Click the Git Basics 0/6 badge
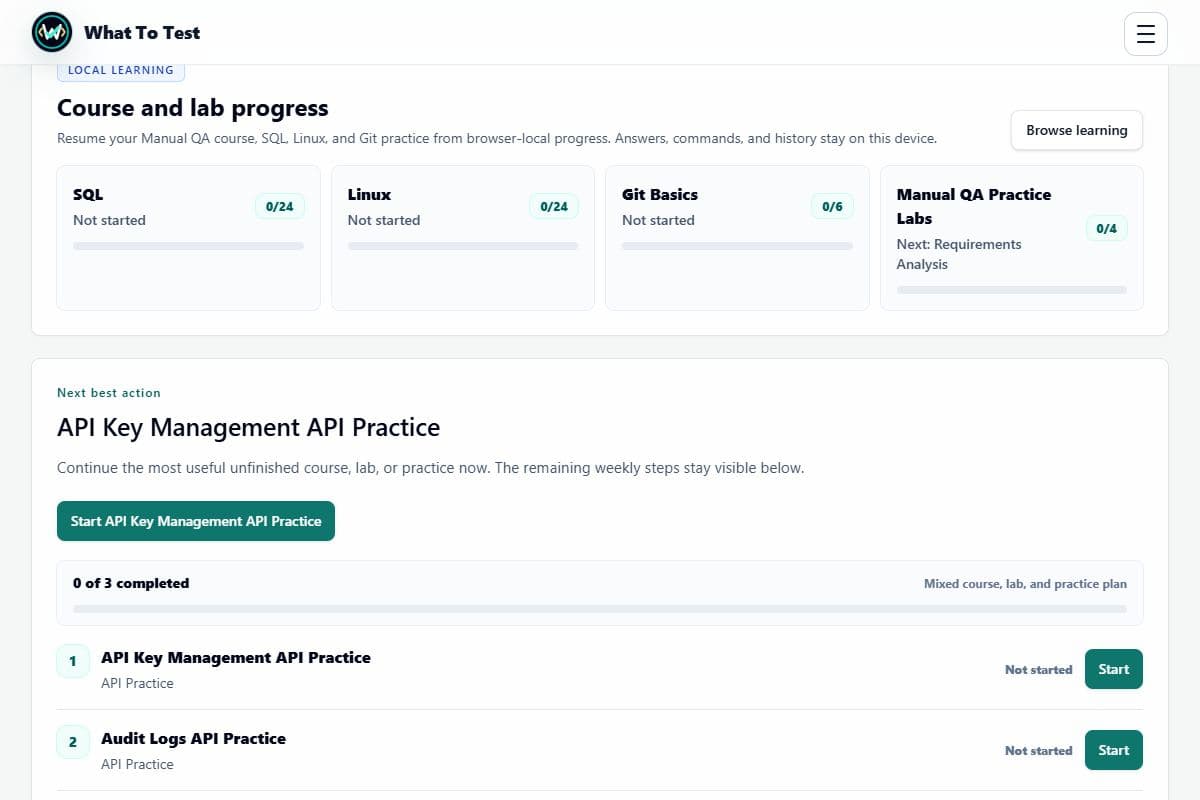 [832, 207]
